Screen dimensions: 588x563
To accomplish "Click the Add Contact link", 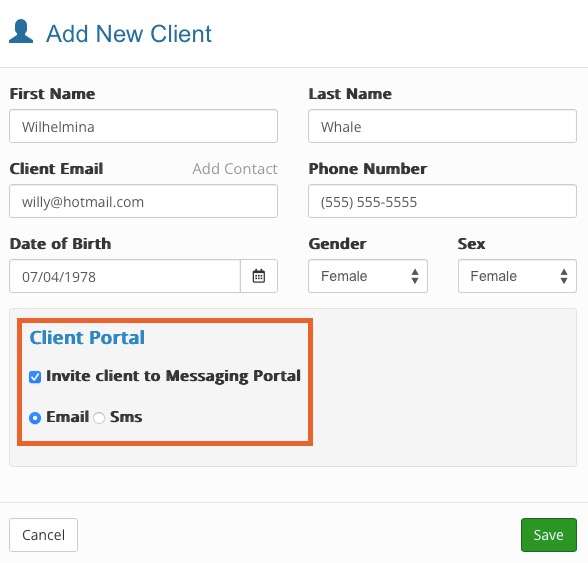I will click(x=235, y=169).
